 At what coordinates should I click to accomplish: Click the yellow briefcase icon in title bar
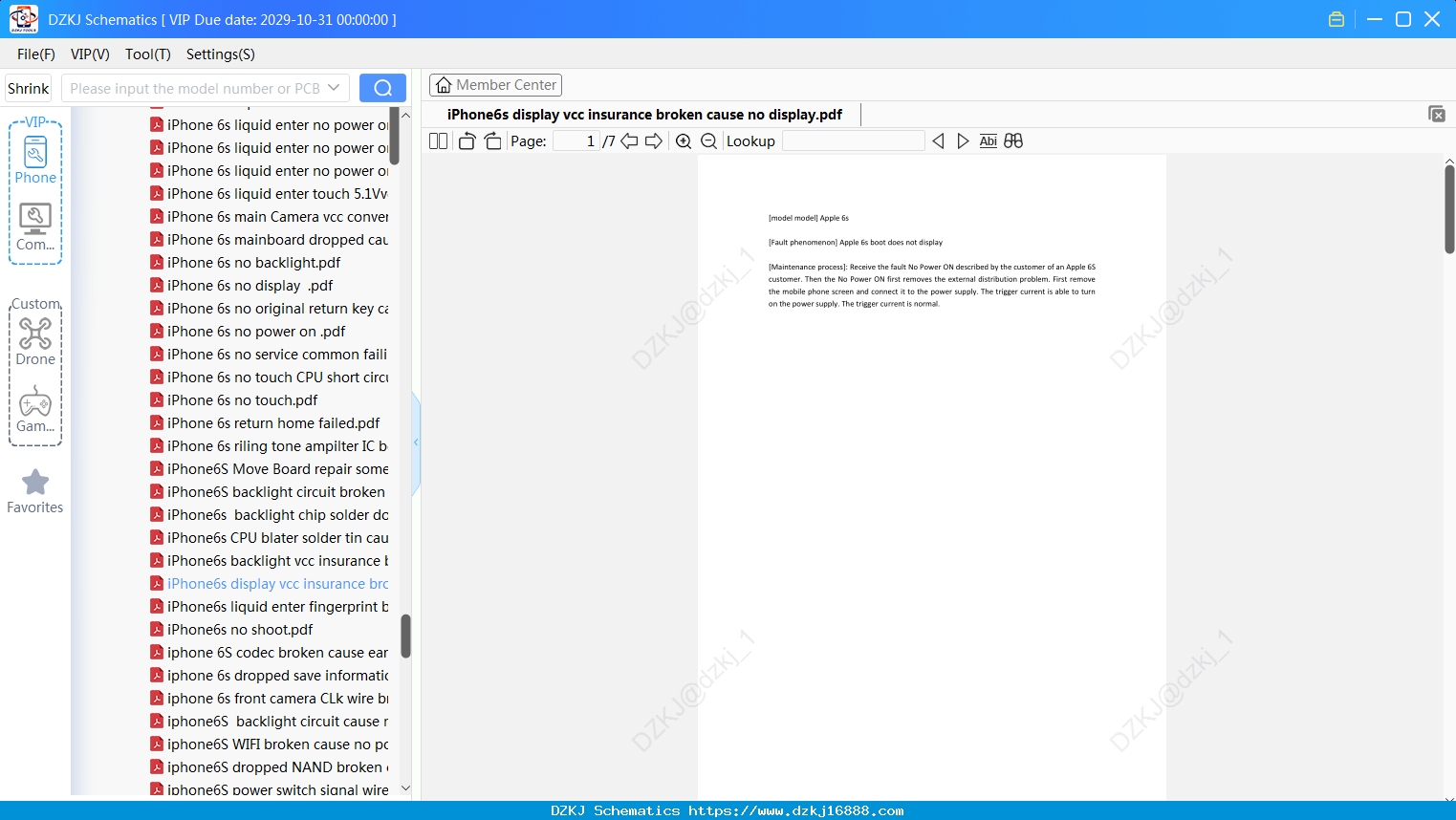tap(1336, 19)
